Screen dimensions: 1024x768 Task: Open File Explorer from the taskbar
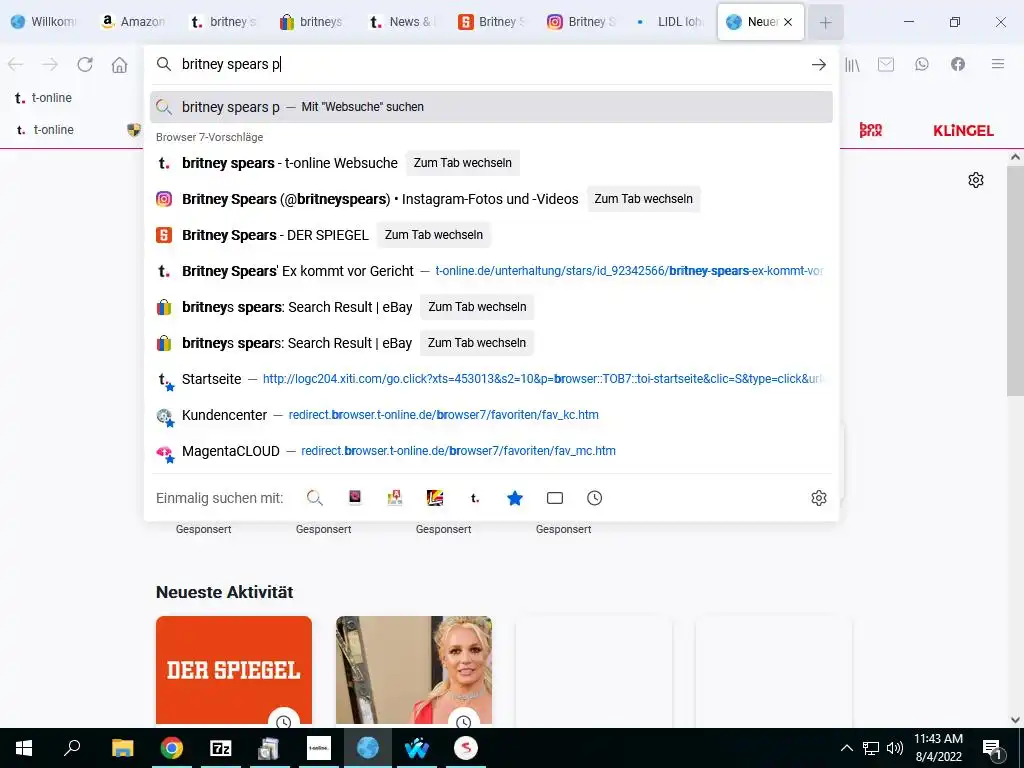(x=122, y=748)
